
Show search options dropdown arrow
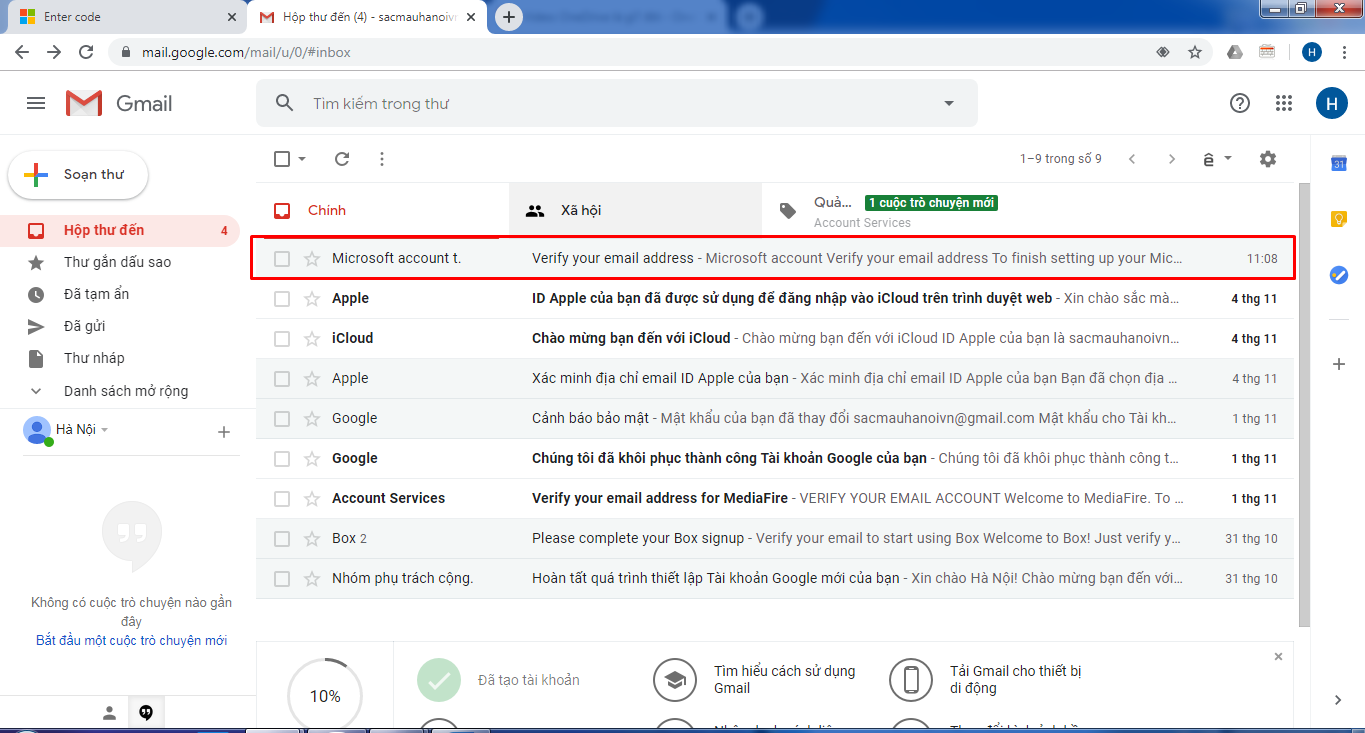(x=949, y=103)
